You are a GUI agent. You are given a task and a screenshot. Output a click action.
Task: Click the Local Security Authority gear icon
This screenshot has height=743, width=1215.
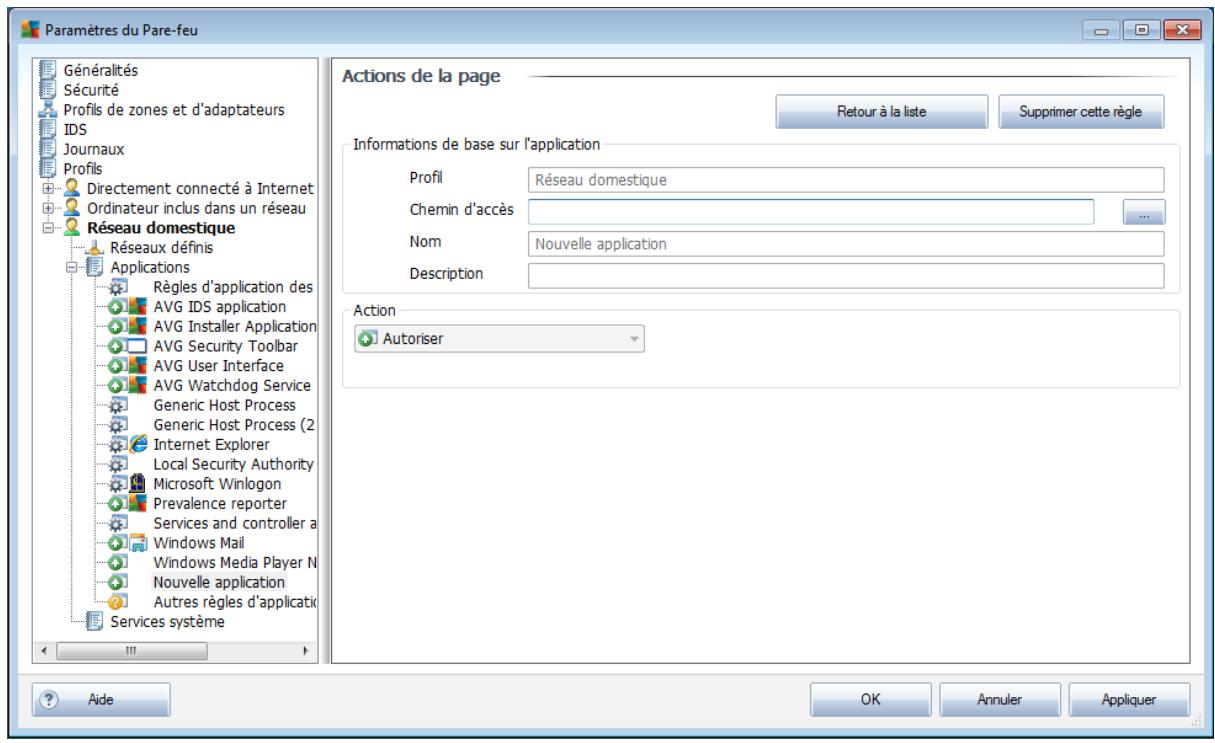(116, 464)
